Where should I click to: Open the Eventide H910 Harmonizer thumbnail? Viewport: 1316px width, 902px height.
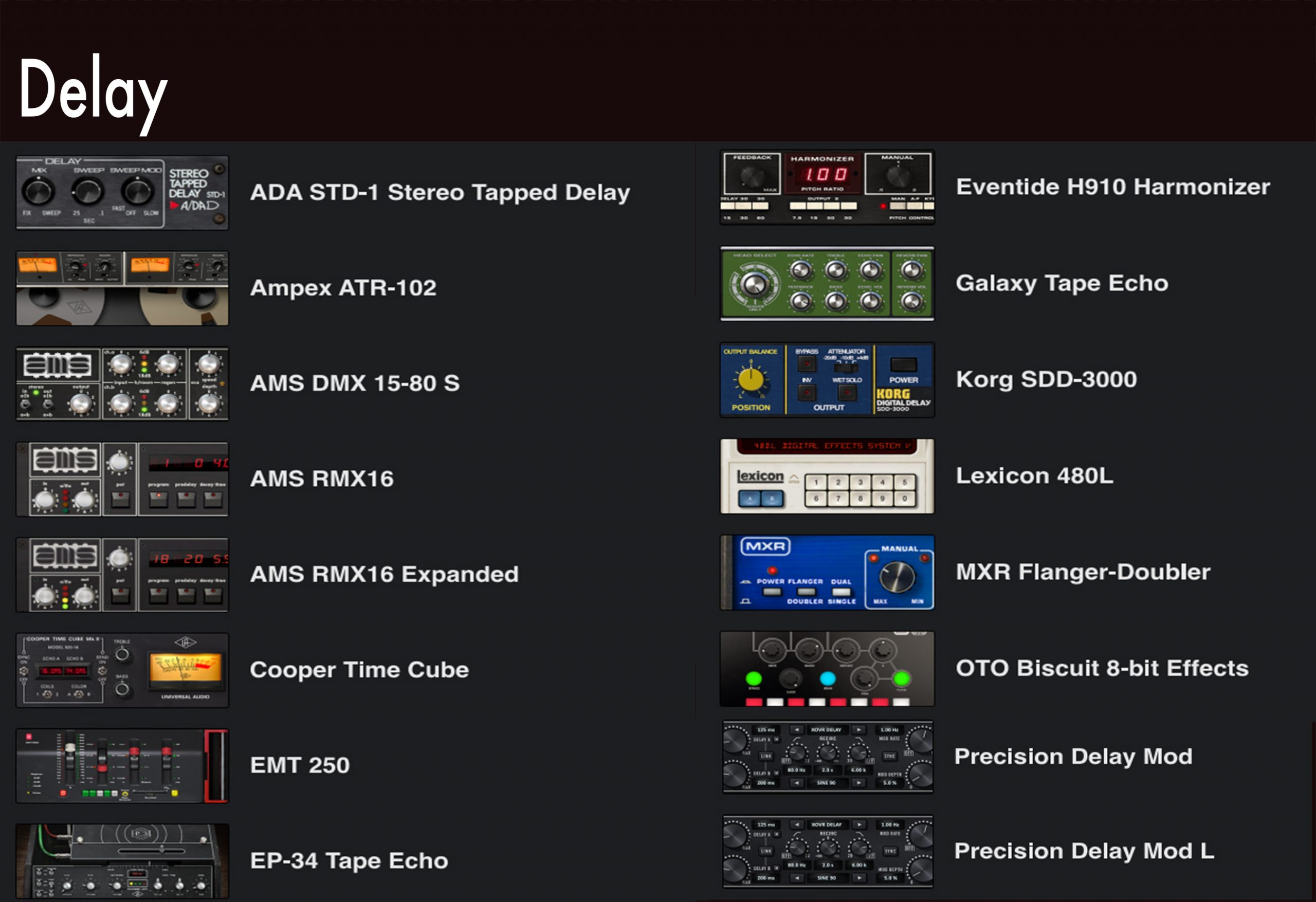point(827,188)
